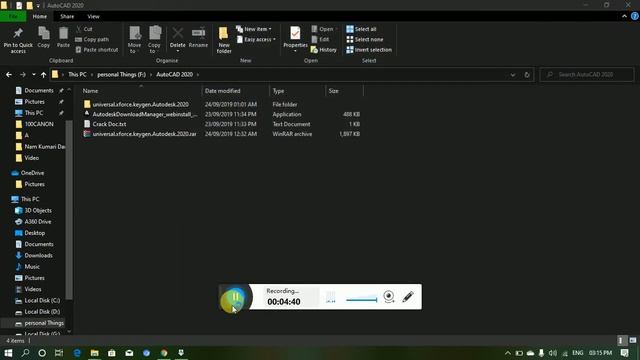Sort by Date modified column

point(236,91)
